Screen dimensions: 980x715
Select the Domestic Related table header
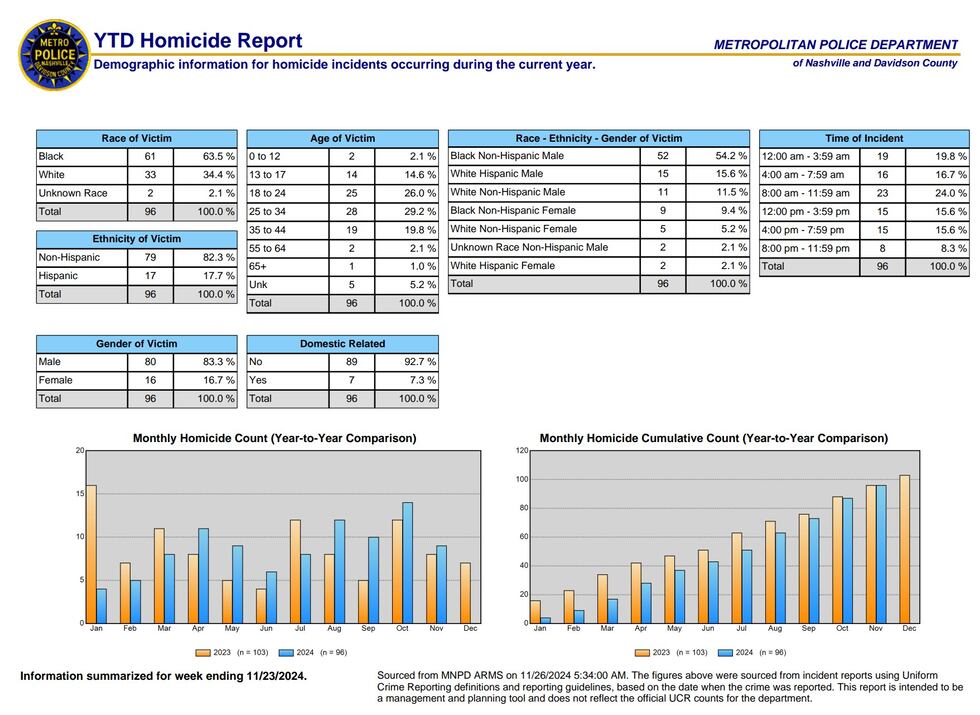[x=343, y=343]
